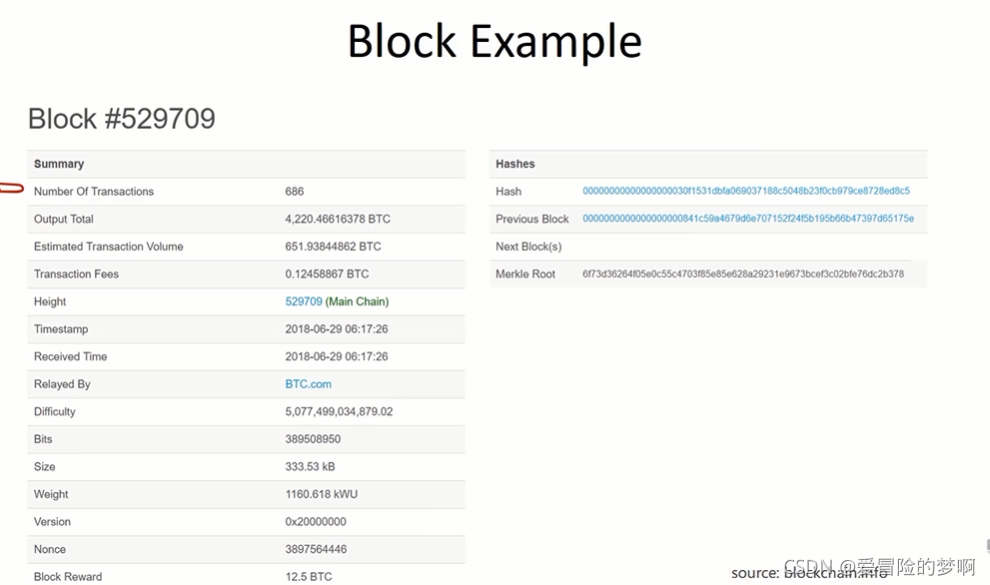Select the Bits value 389508950
The height and width of the screenshot is (585, 990).
tap(313, 439)
